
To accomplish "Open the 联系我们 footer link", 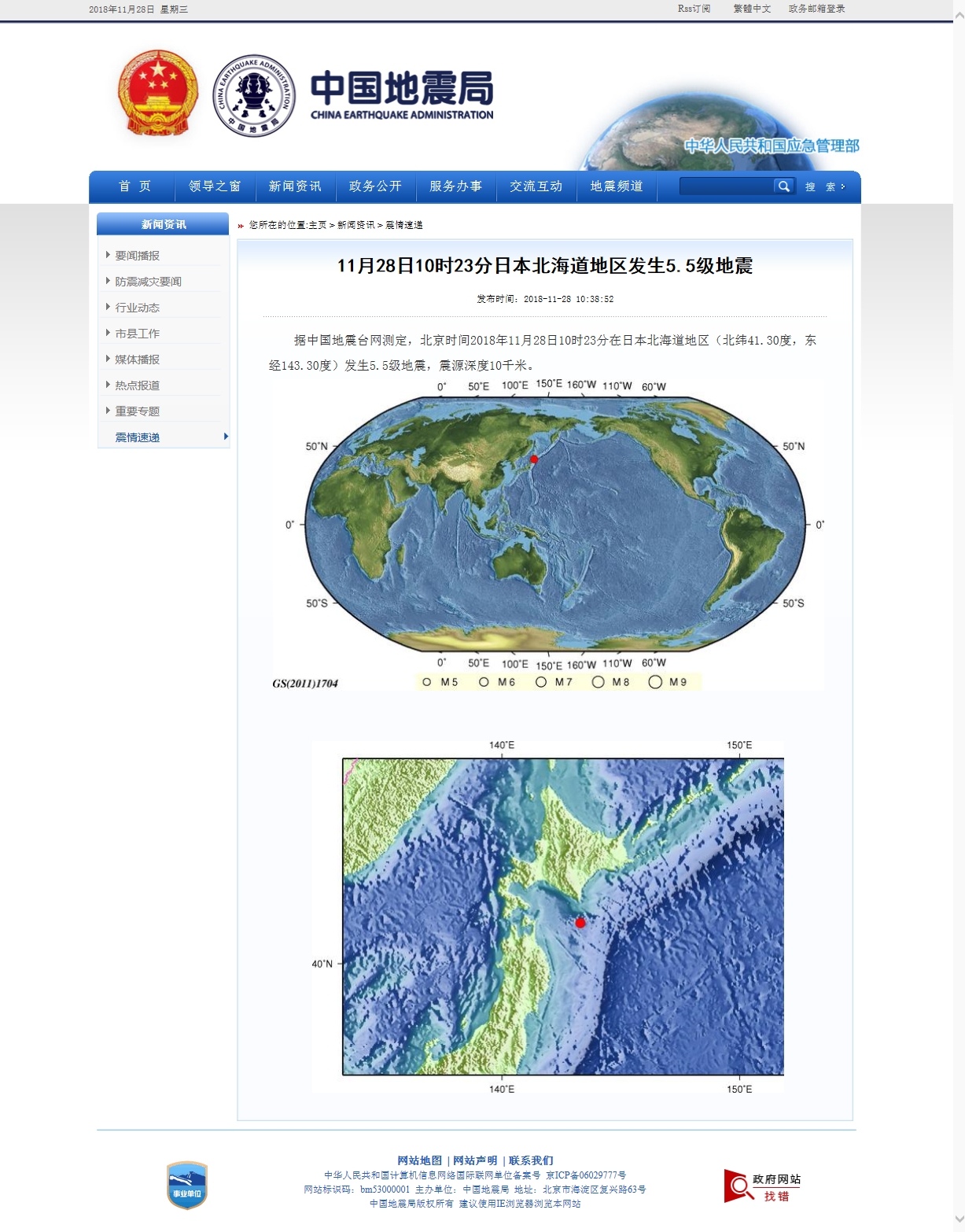I will pos(531,1160).
